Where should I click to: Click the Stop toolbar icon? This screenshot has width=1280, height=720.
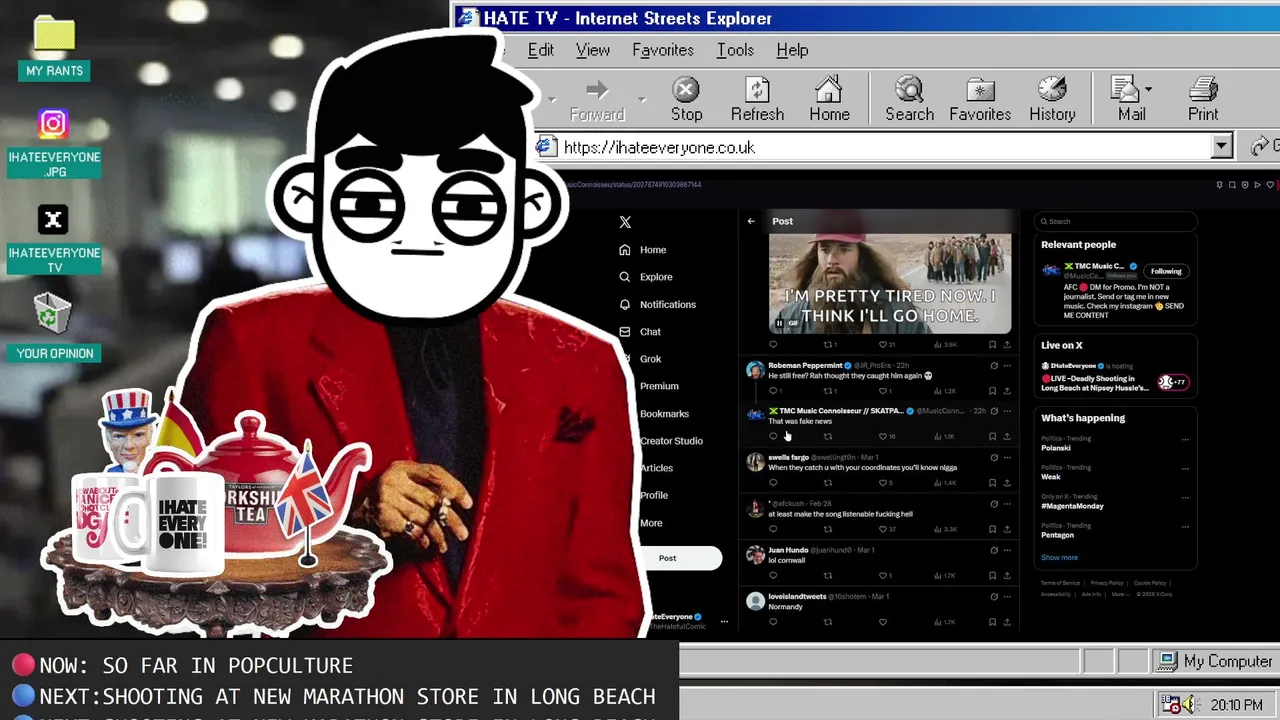coord(686,91)
